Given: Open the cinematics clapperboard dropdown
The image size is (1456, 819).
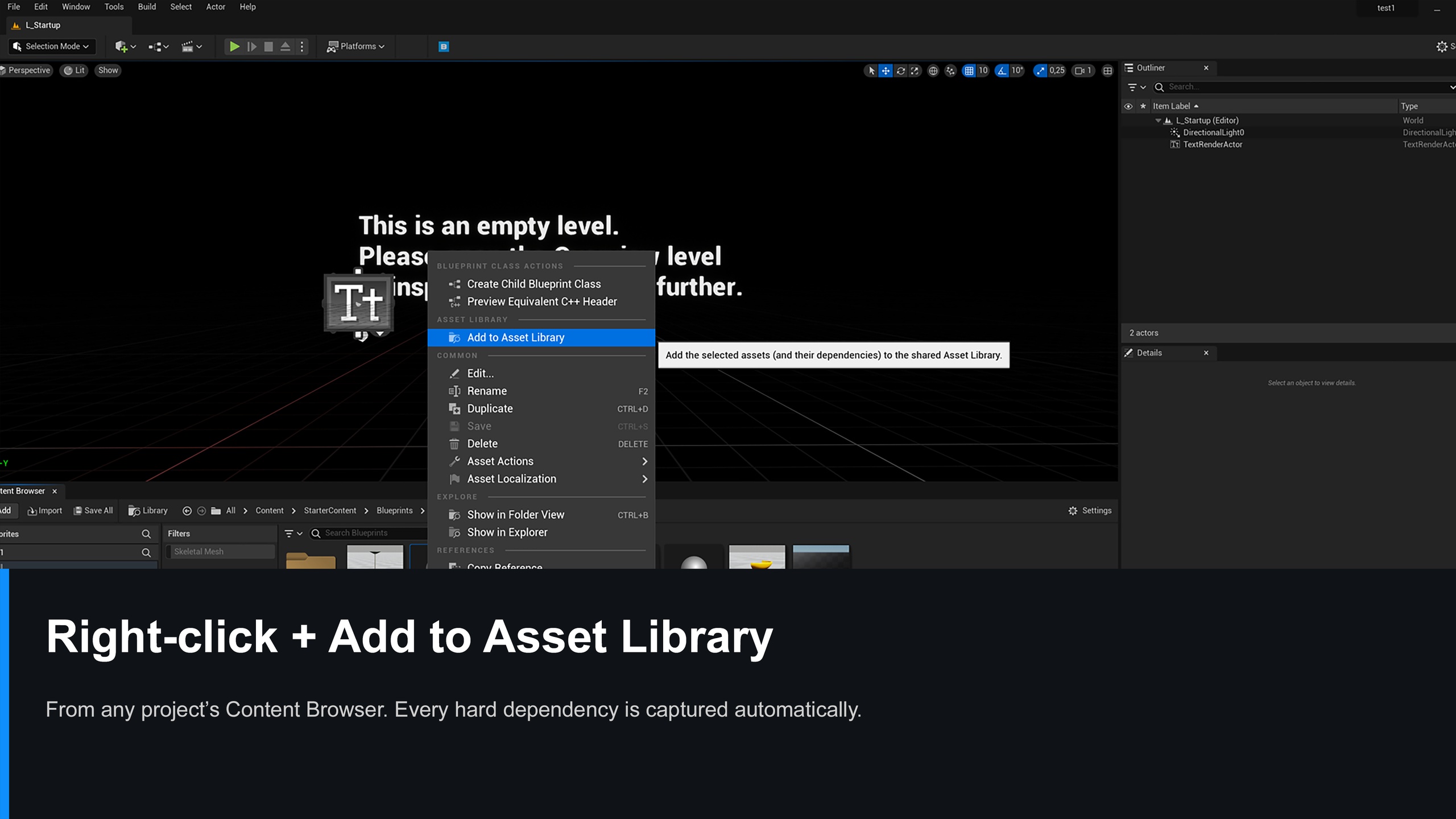Looking at the screenshot, I should (192, 47).
